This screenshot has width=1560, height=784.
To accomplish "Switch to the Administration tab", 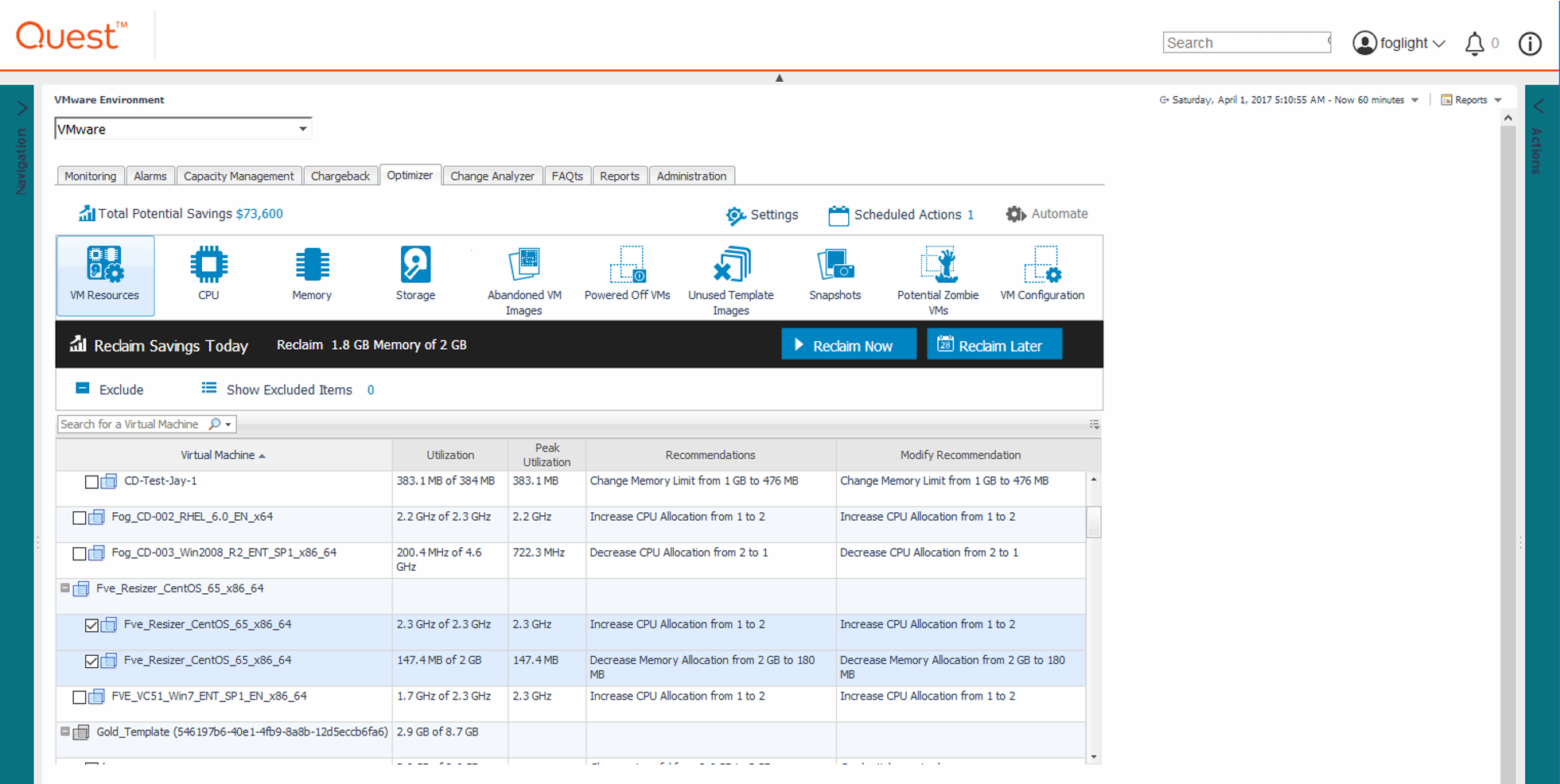I will point(692,176).
